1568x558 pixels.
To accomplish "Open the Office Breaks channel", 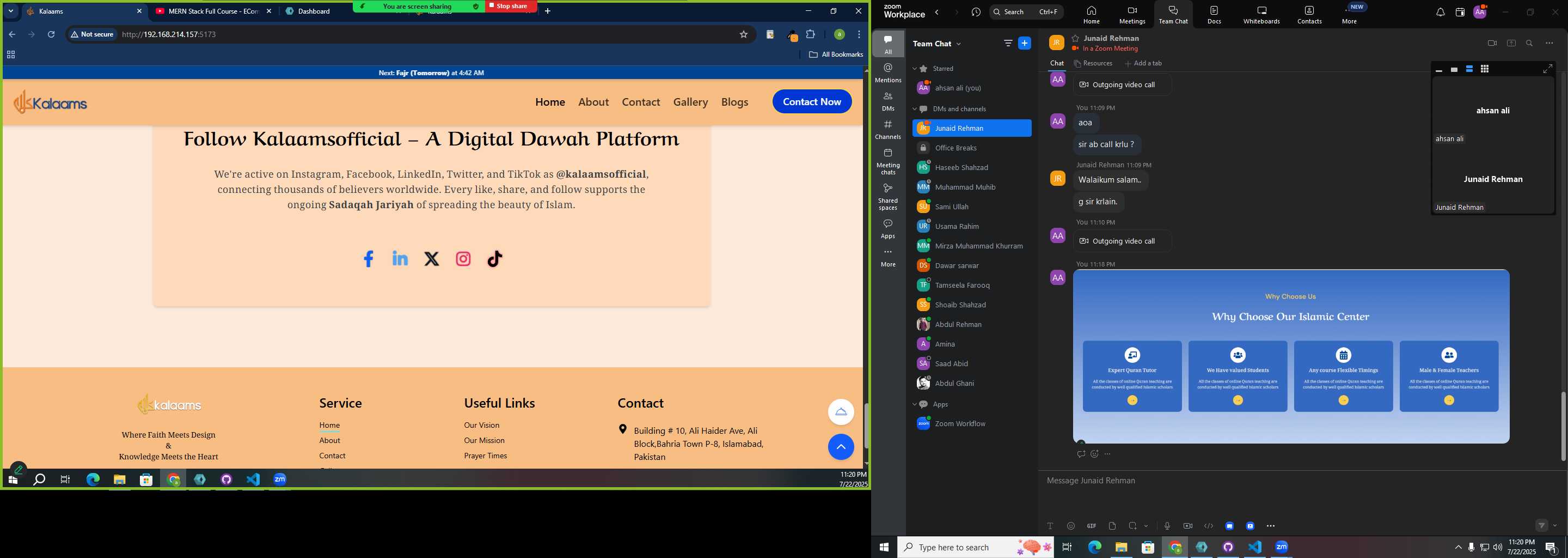I will (x=971, y=148).
